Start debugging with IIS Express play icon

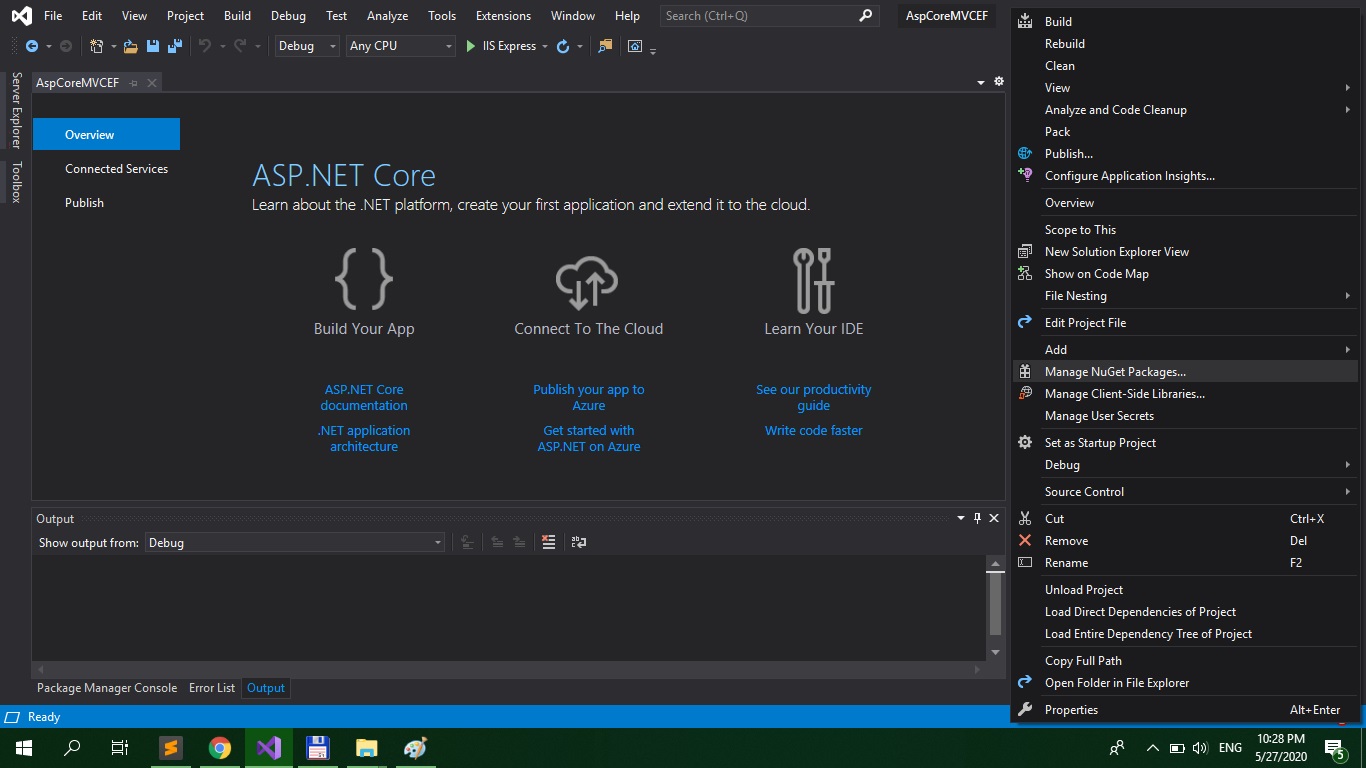tap(471, 46)
